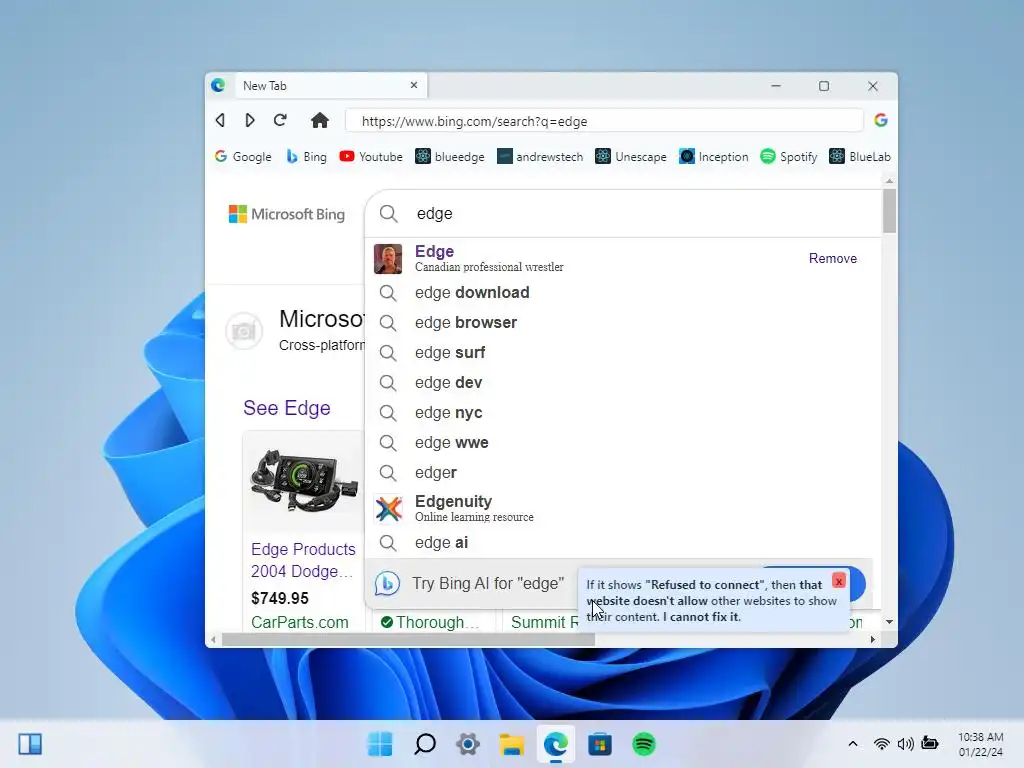Click the battery tray icon

[x=929, y=743]
